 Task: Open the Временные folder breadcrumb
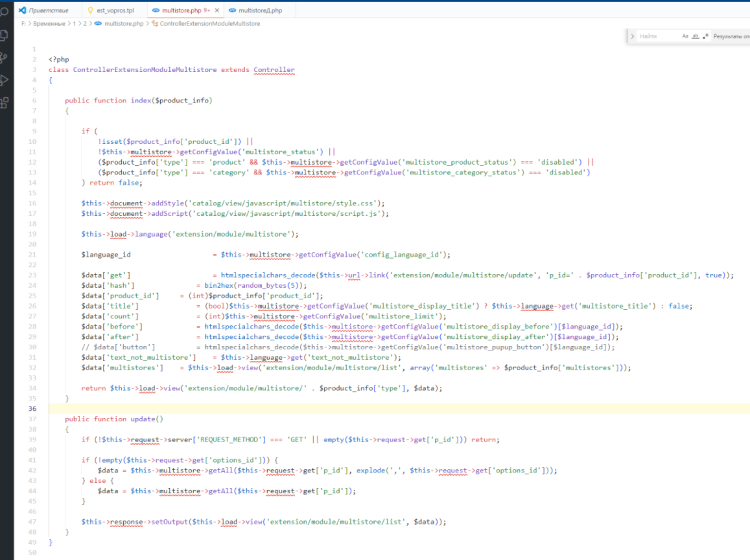pos(51,22)
